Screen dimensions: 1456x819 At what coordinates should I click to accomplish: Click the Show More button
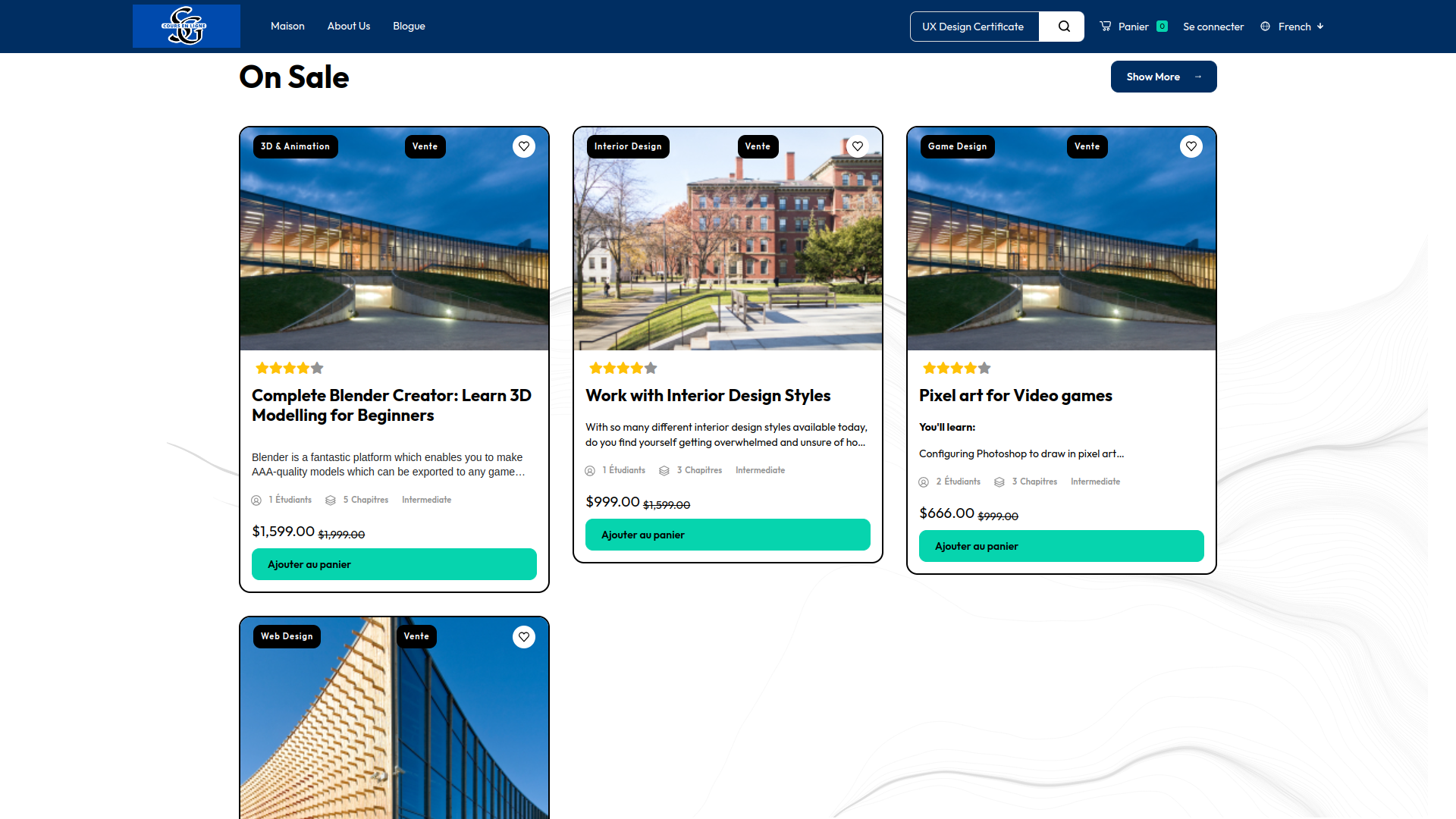[1163, 77]
